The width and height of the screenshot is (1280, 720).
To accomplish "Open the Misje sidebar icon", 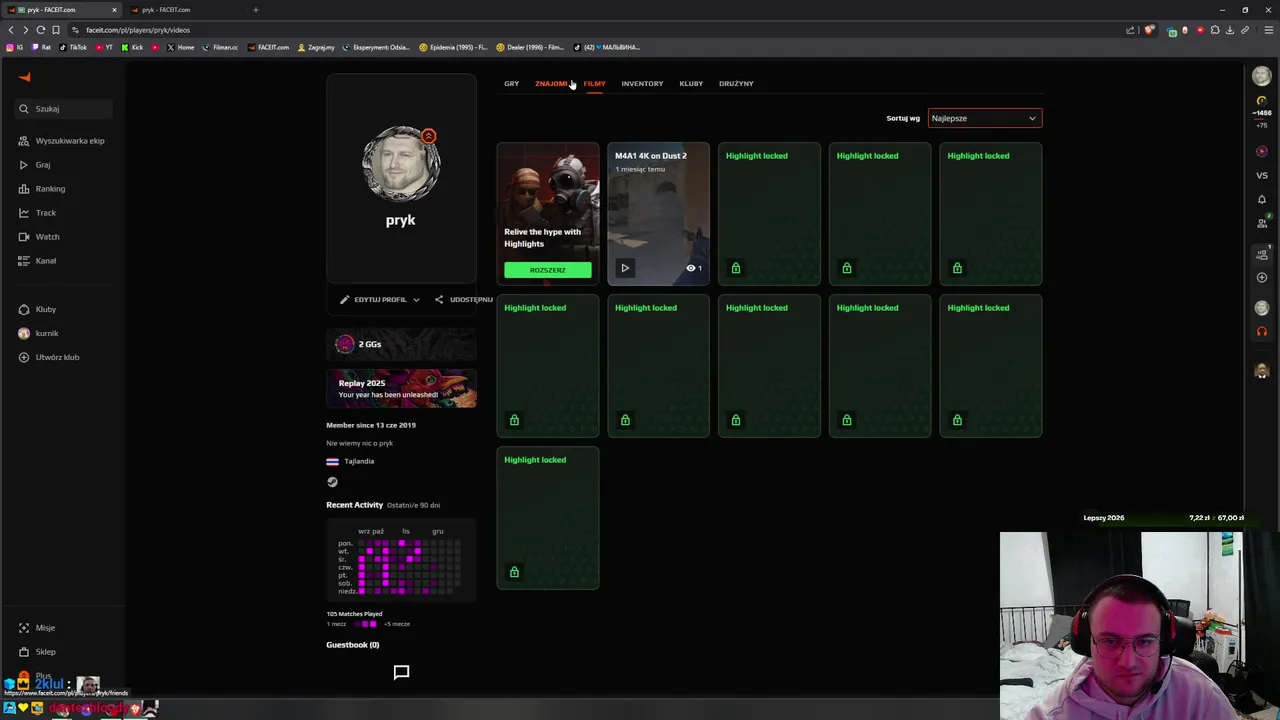I will pos(23,628).
